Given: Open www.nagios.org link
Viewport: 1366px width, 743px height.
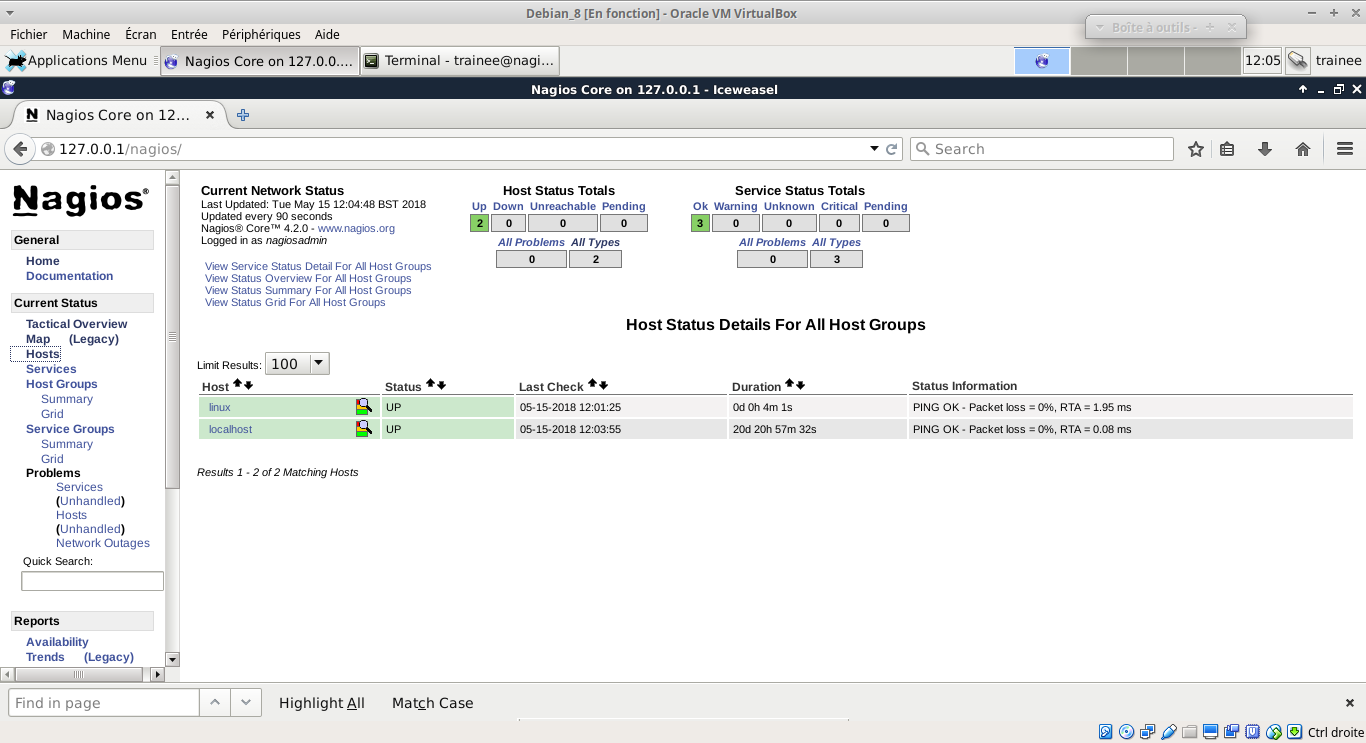Looking at the screenshot, I should 356,228.
